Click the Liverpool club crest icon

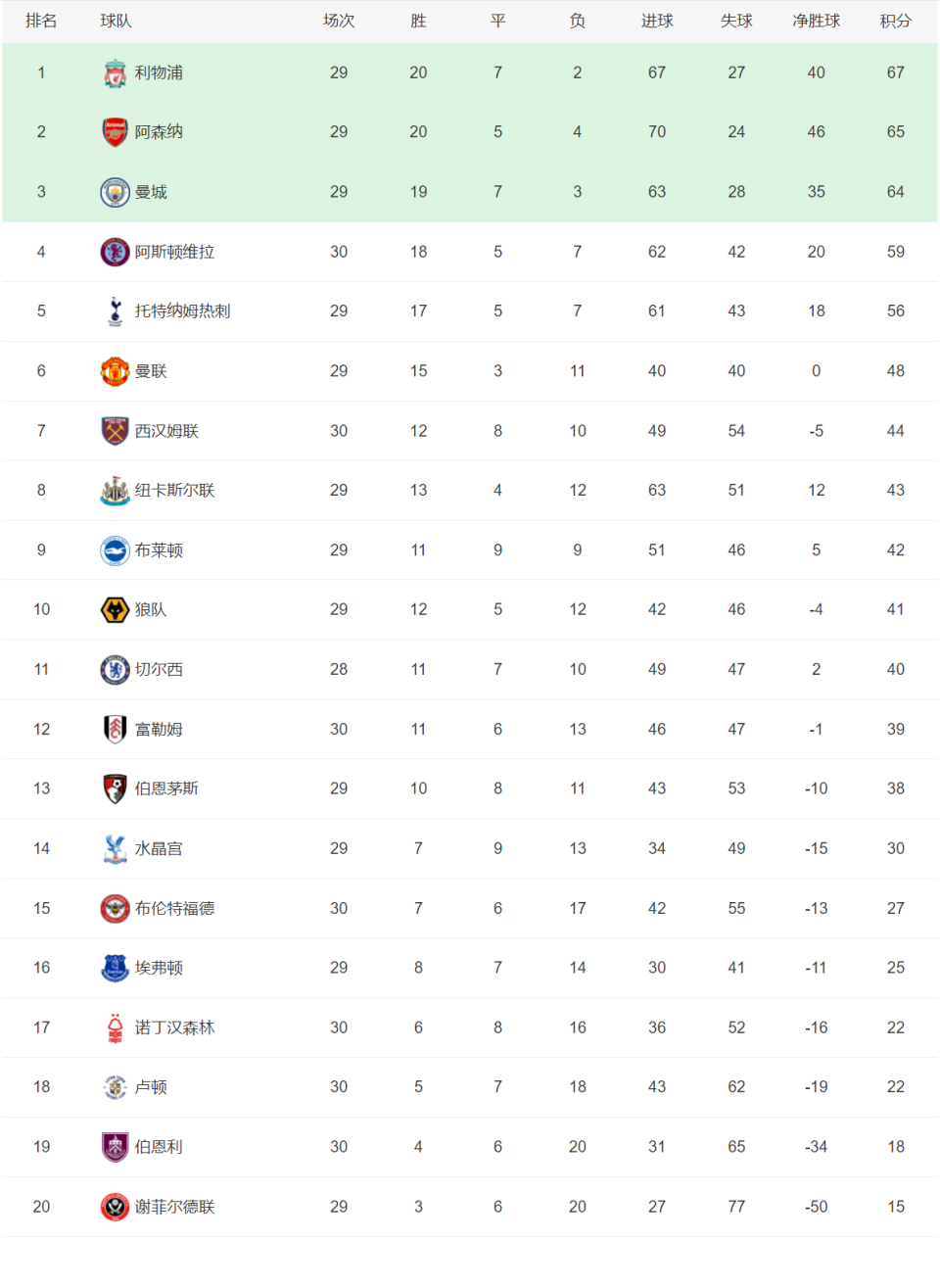pos(116,72)
